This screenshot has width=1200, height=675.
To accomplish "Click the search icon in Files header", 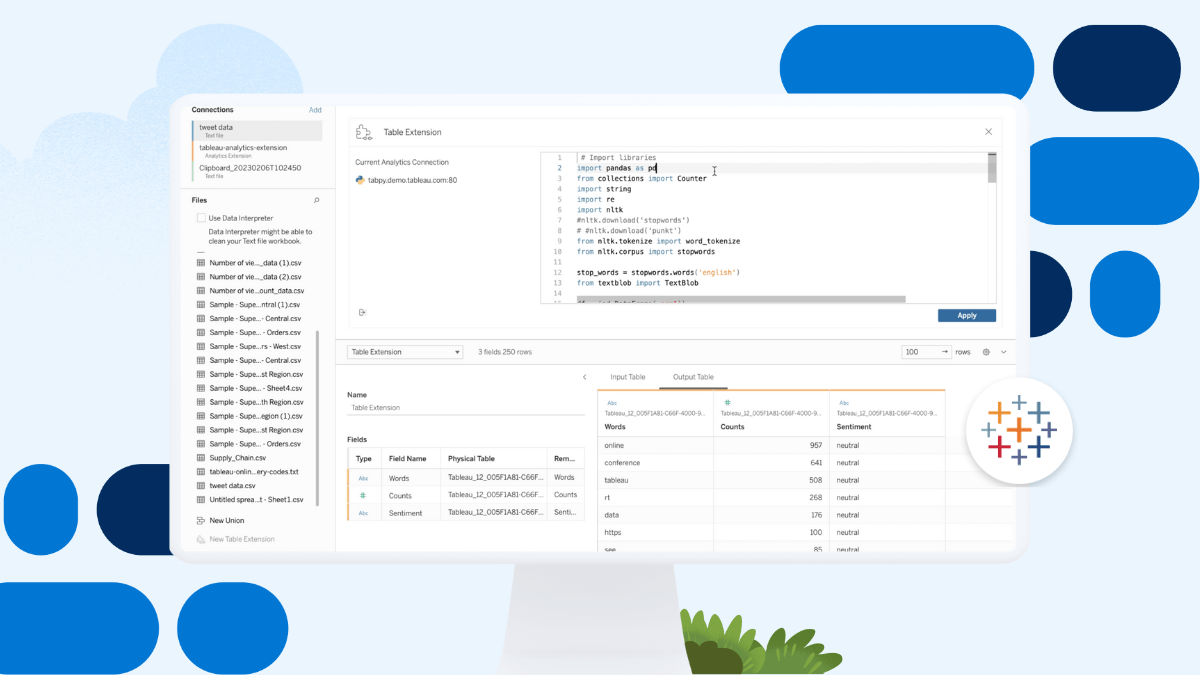I will tap(316, 200).
